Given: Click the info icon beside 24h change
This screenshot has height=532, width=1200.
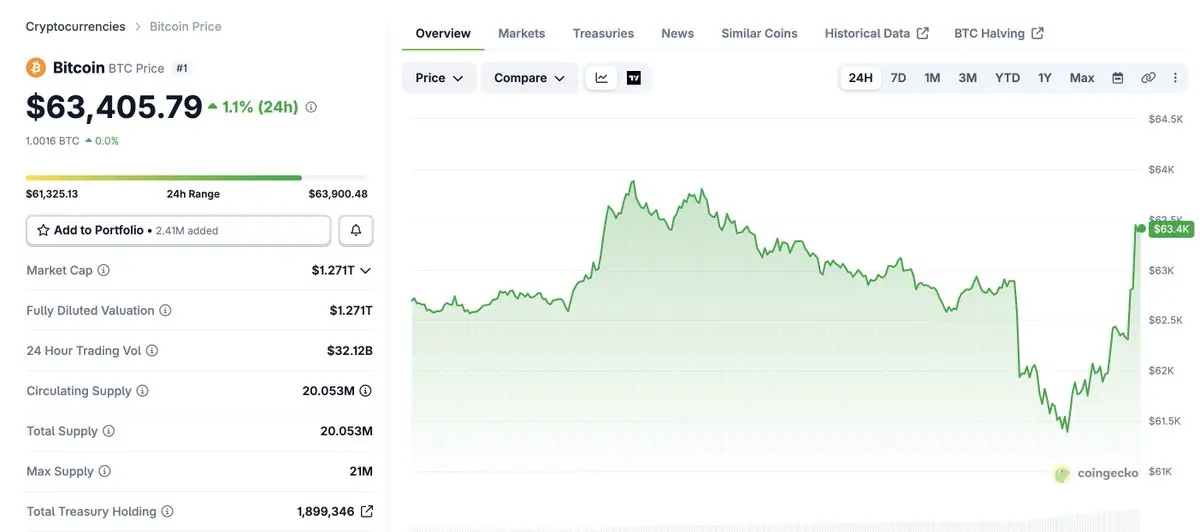Looking at the screenshot, I should point(311,107).
